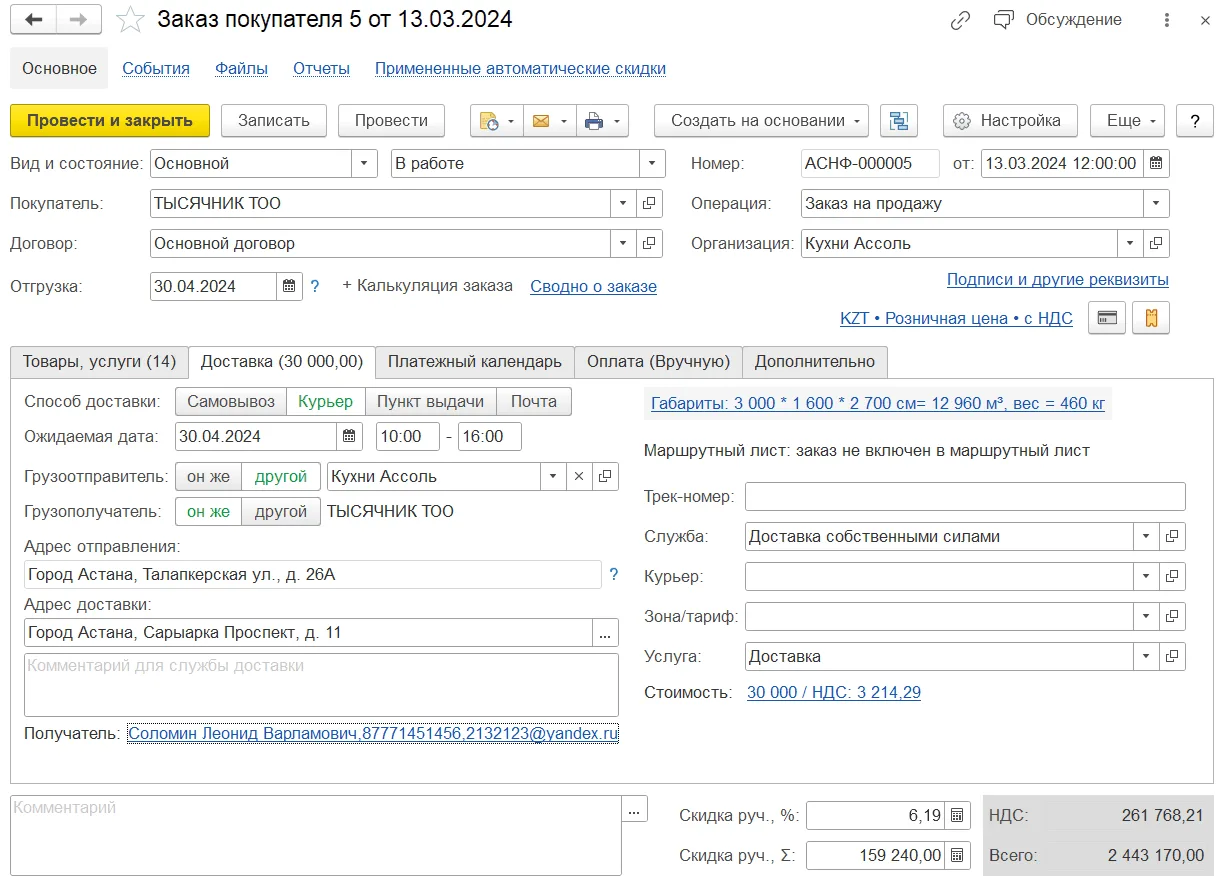Go forward with the right arrow button
The height and width of the screenshot is (887, 1224).
pyautogui.click(x=80, y=20)
